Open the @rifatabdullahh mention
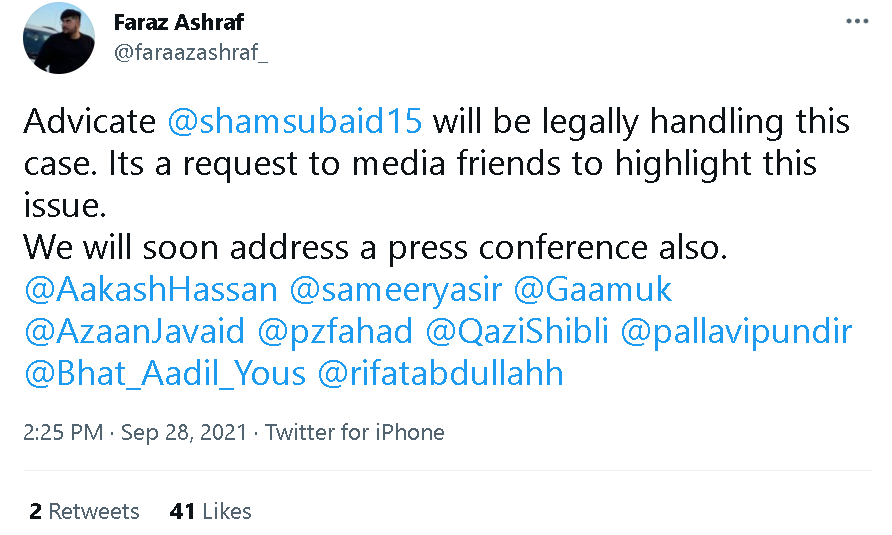Screen dimensions: 892x535 pyautogui.click(x=440, y=374)
